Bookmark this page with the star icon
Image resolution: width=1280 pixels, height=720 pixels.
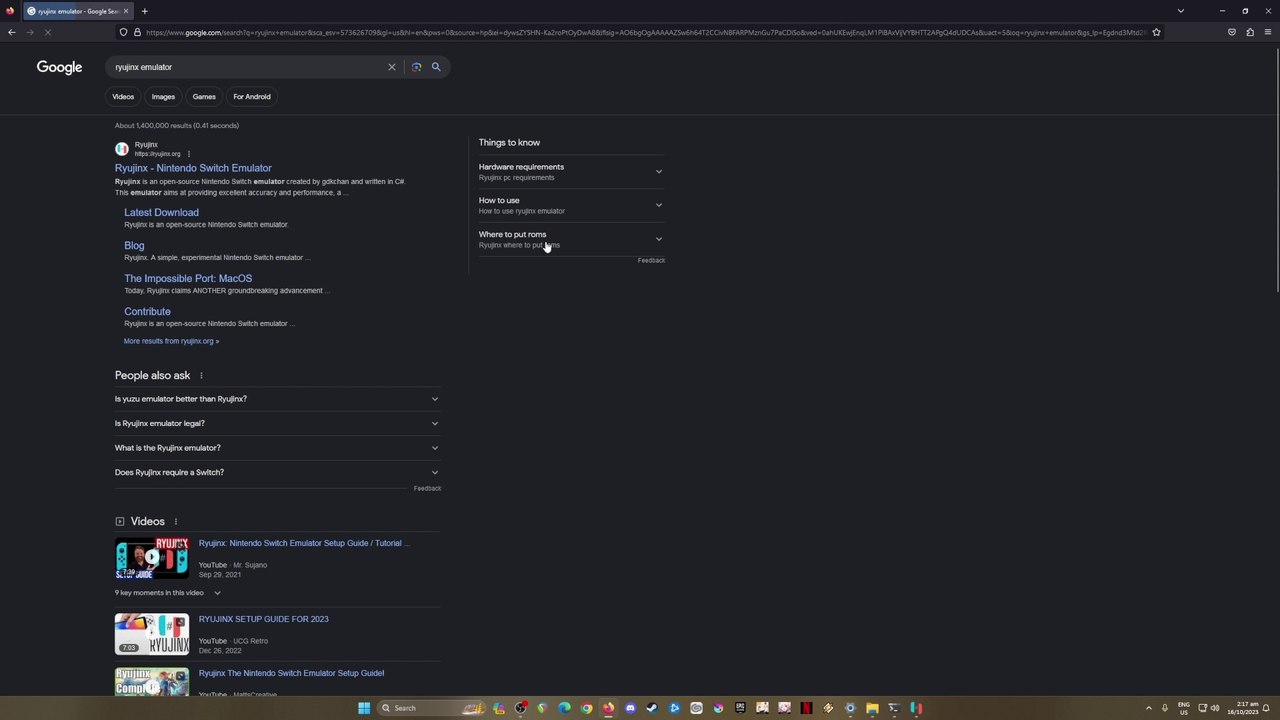[1156, 32]
